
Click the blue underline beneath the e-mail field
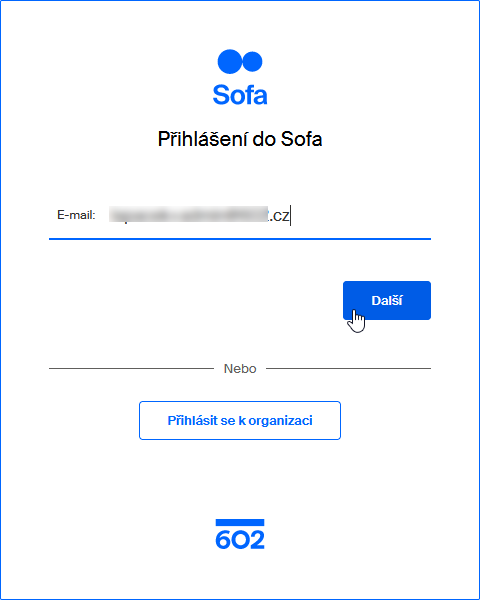[240, 239]
